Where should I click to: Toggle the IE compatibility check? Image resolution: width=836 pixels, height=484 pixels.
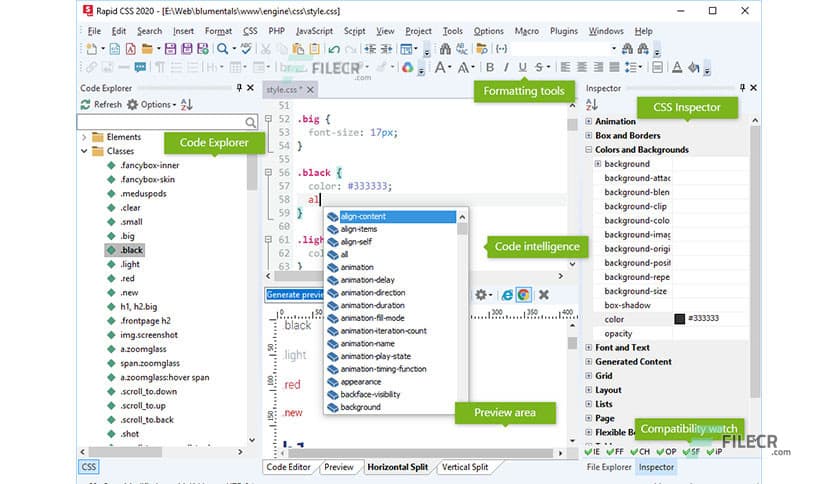point(592,451)
